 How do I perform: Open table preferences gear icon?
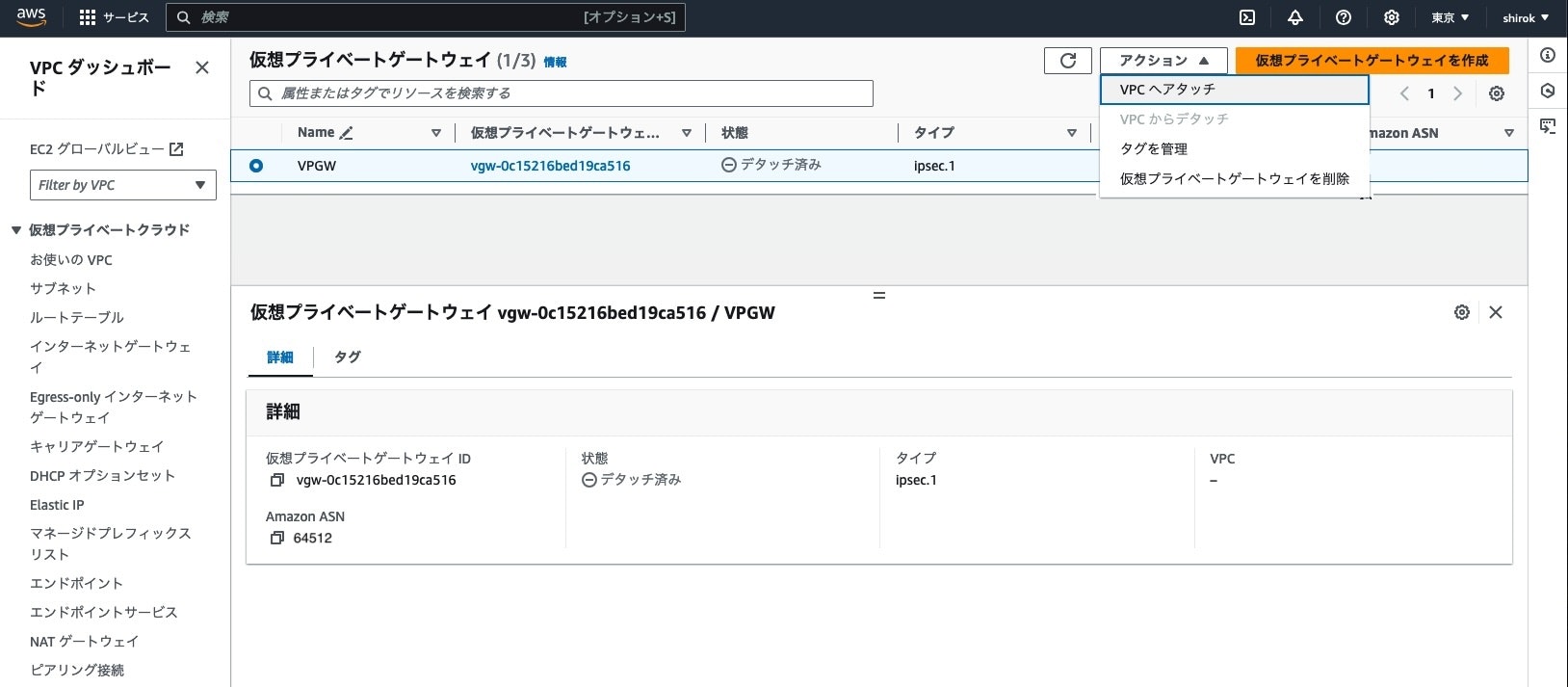[x=1497, y=93]
